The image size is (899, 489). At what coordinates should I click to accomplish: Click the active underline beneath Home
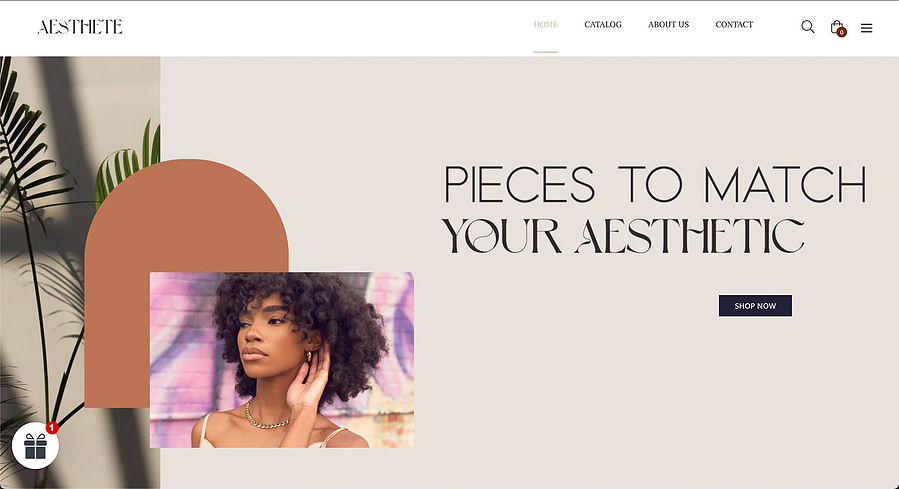pos(545,52)
